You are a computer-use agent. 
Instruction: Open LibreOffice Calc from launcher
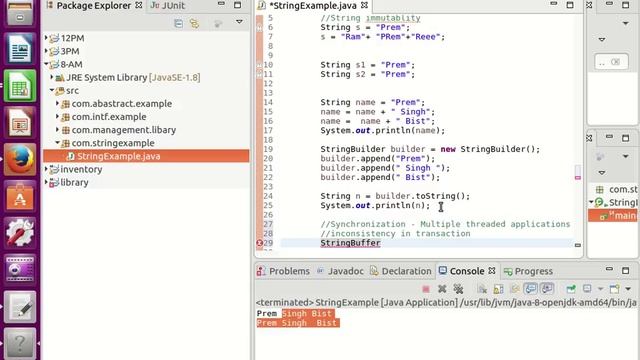[20, 85]
